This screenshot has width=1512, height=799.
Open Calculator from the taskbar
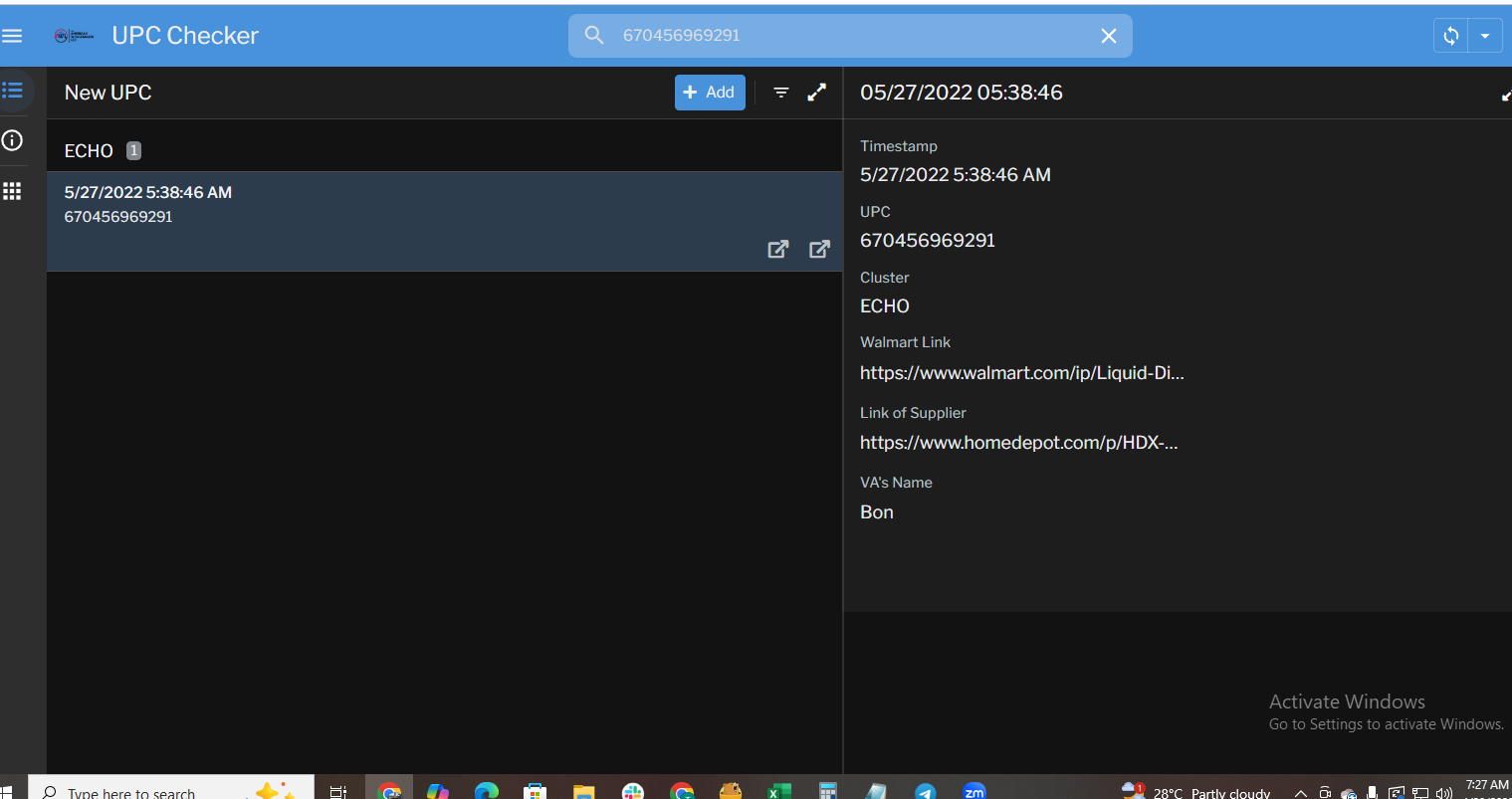pos(827,791)
